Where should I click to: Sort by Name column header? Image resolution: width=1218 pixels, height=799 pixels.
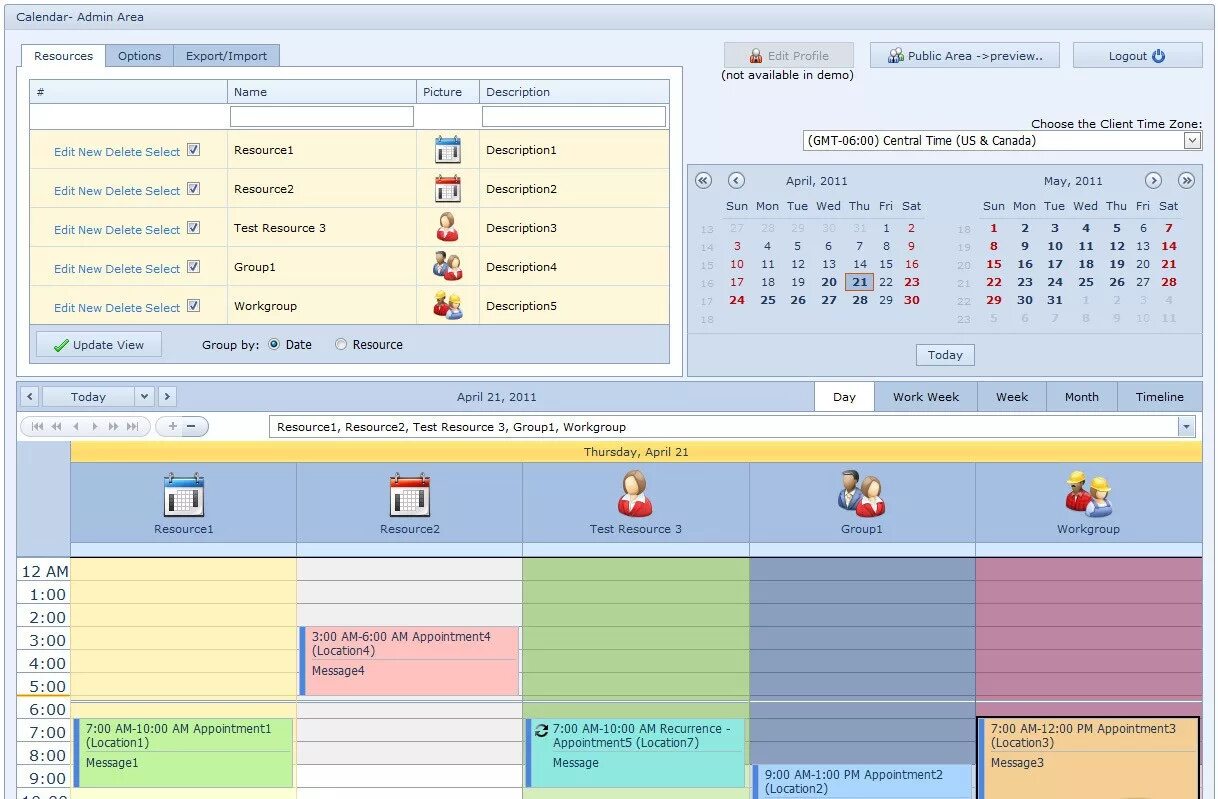[x=322, y=92]
